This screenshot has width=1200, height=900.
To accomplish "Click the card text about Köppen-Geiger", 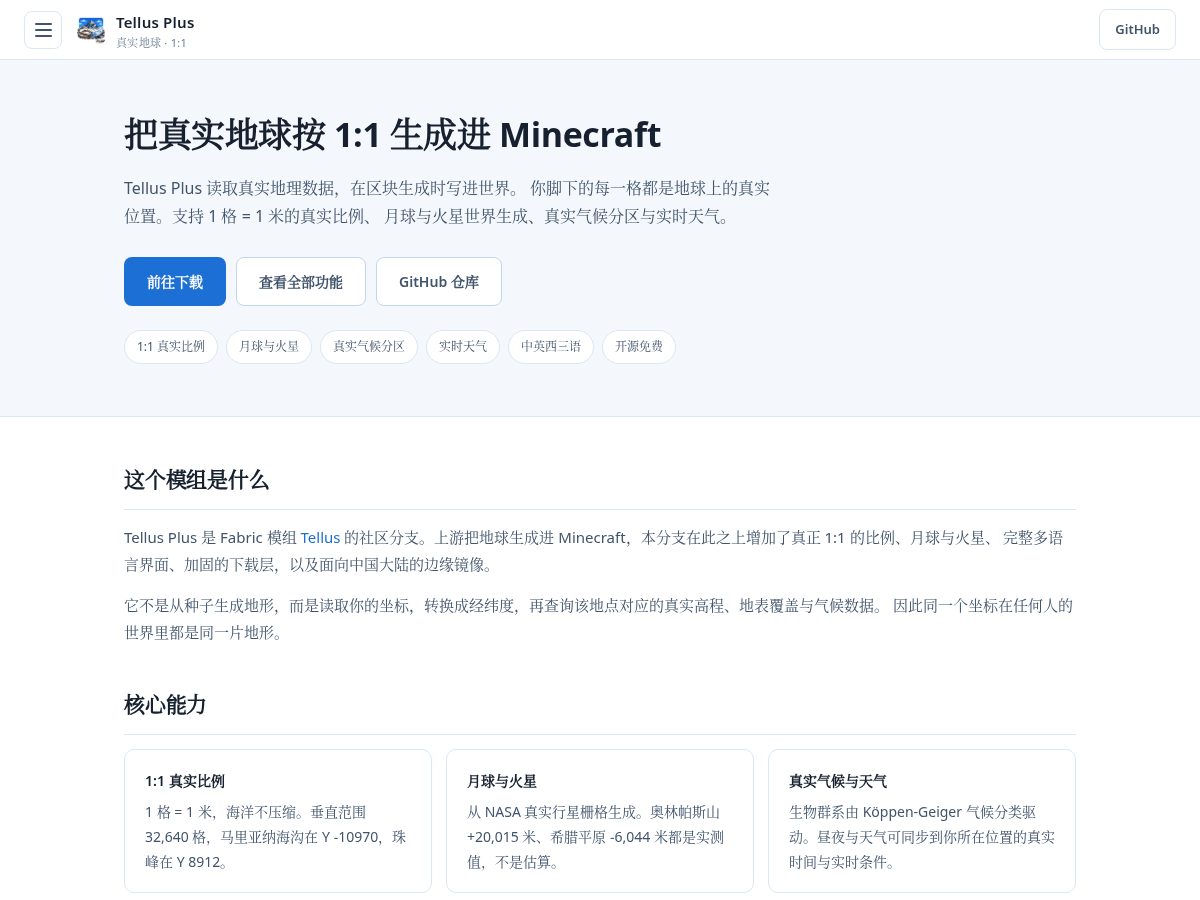I will pyautogui.click(x=921, y=837).
